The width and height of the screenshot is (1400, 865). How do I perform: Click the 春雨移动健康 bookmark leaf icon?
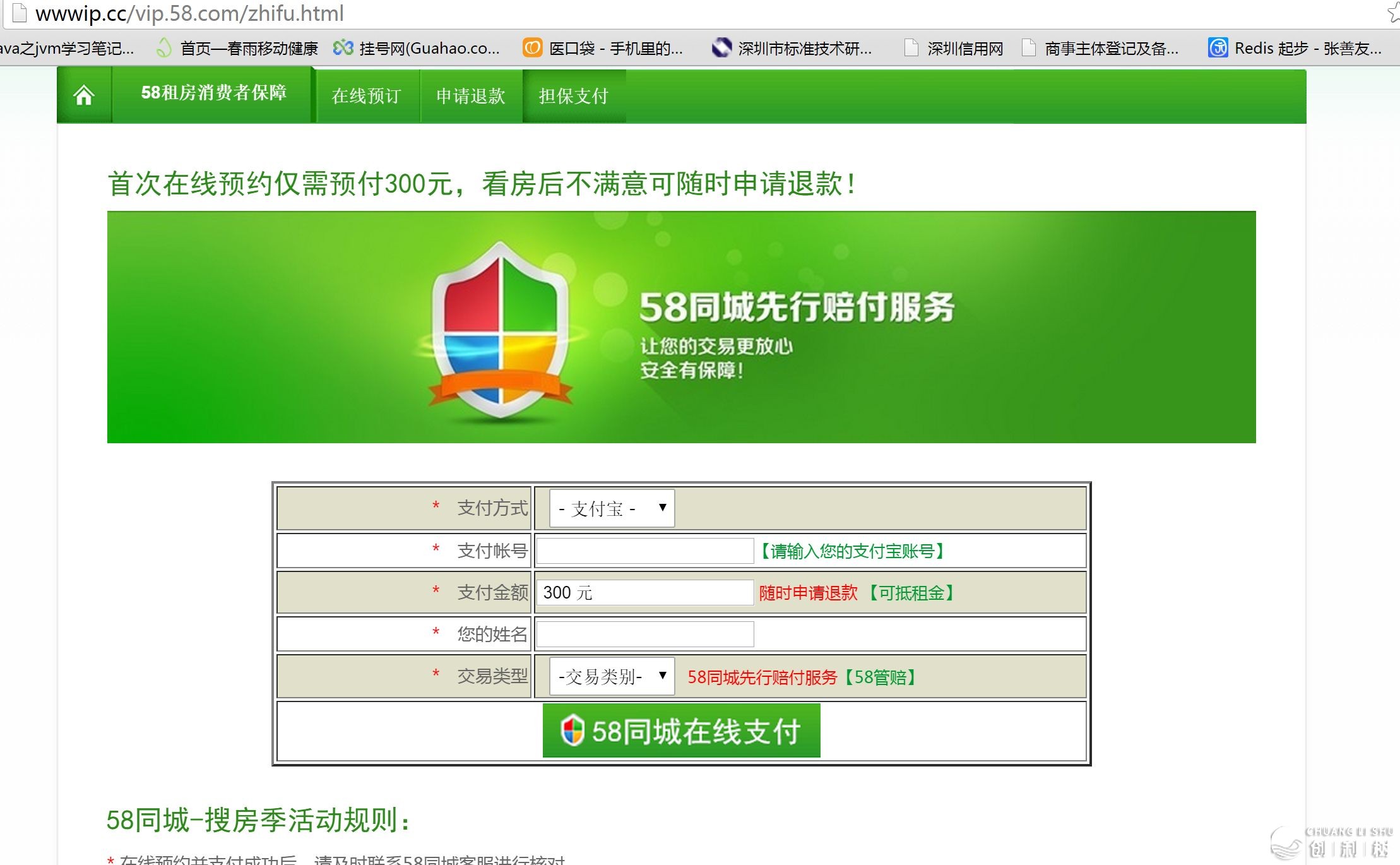pos(163,48)
